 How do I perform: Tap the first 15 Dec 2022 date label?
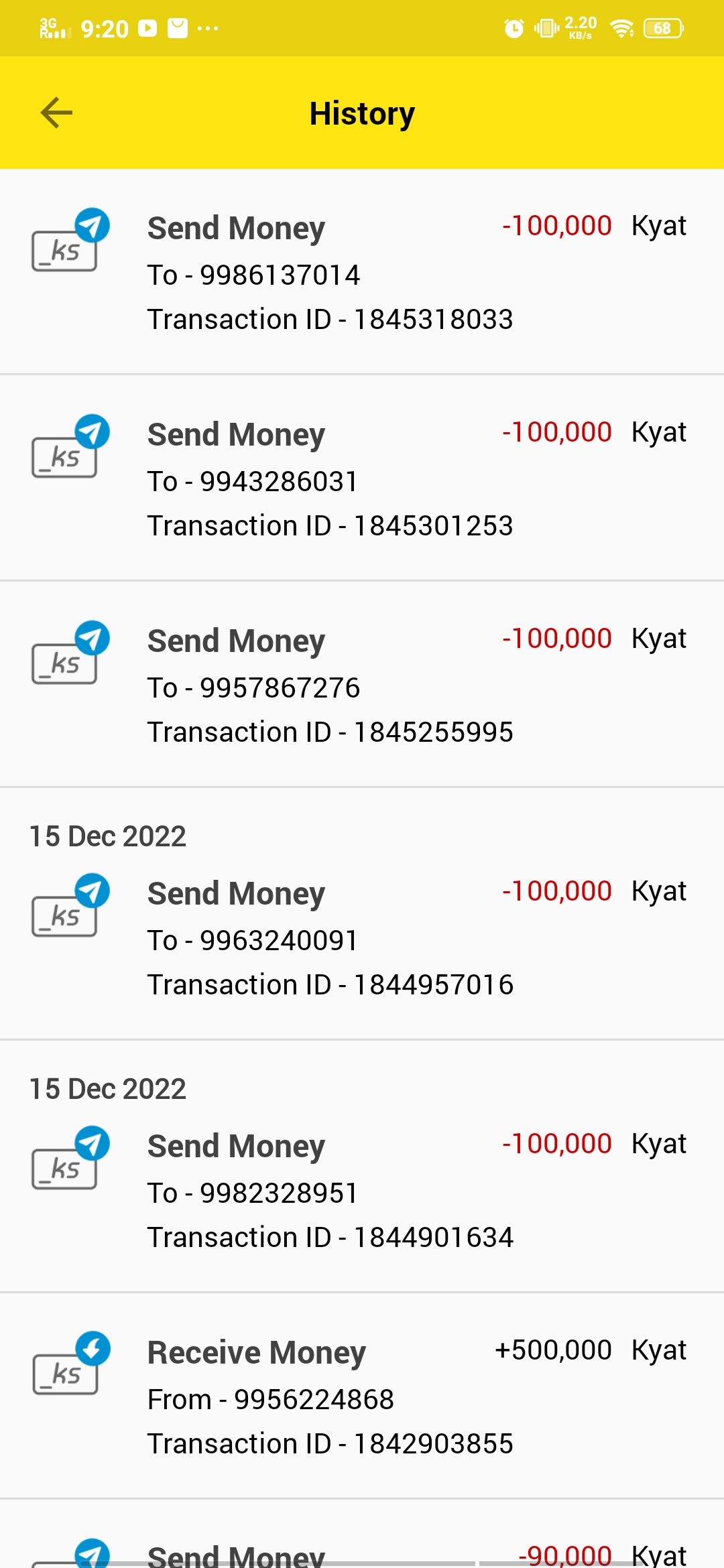click(x=108, y=836)
